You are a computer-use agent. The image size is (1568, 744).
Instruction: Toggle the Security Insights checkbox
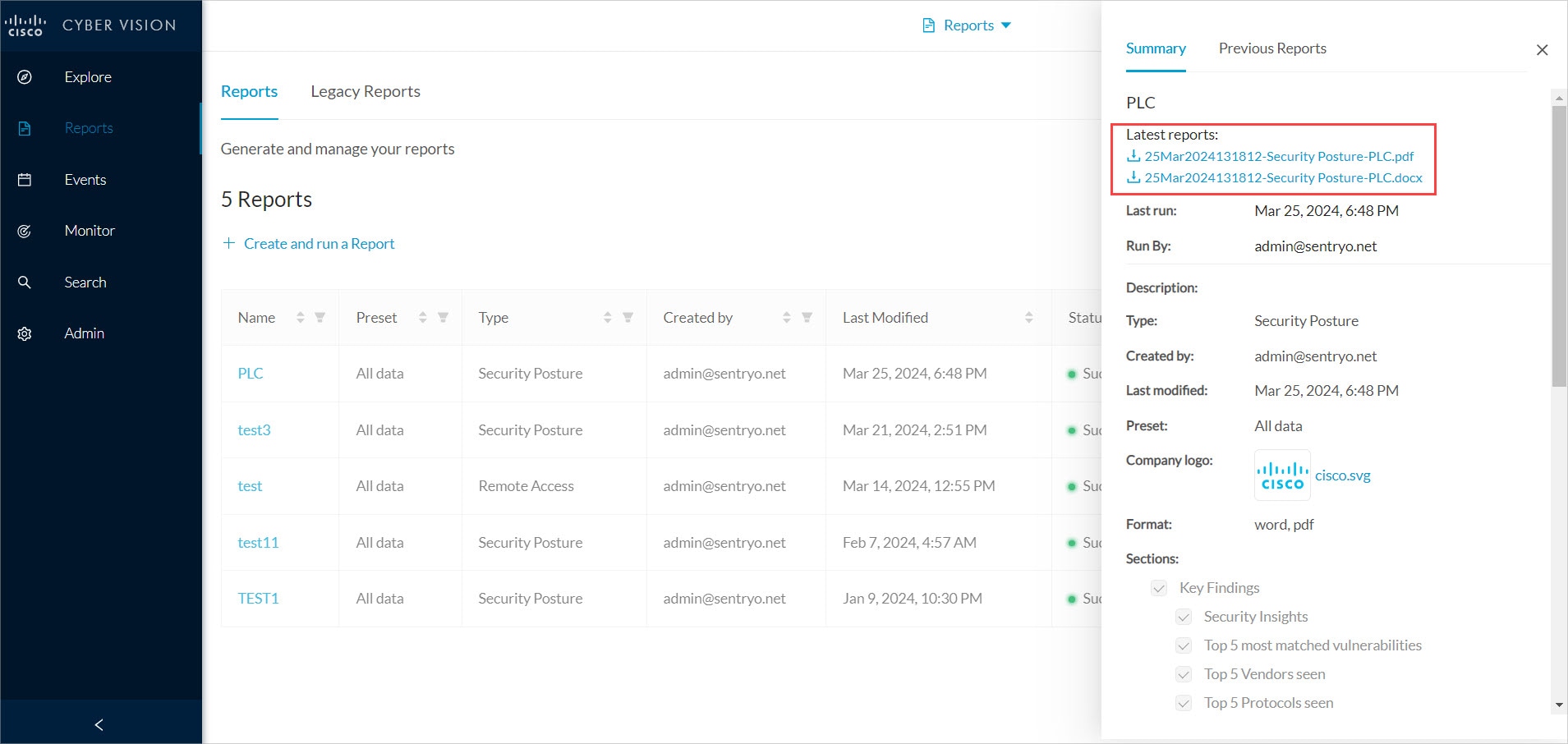[1184, 617]
